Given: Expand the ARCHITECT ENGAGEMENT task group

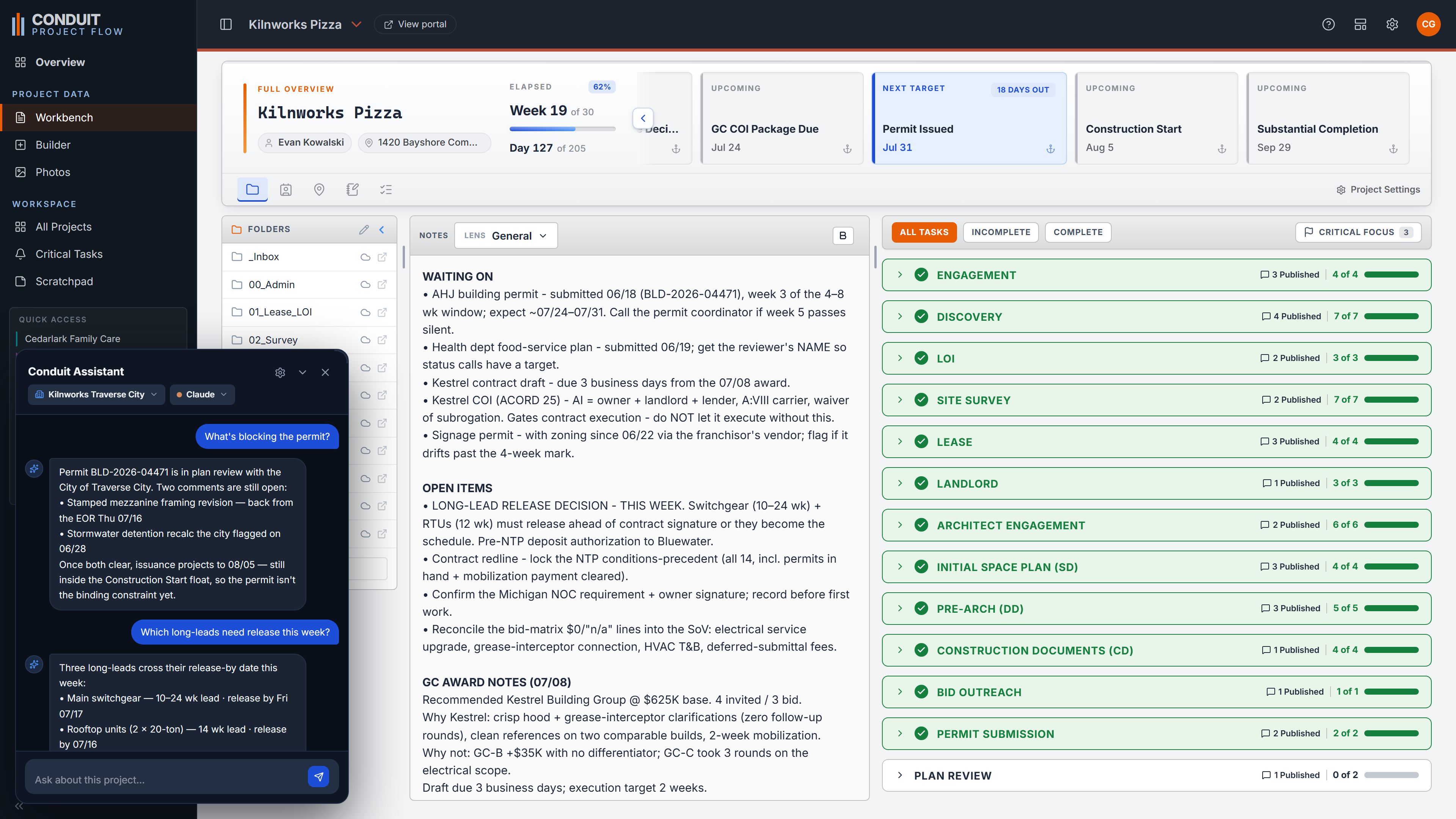Looking at the screenshot, I should point(900,525).
